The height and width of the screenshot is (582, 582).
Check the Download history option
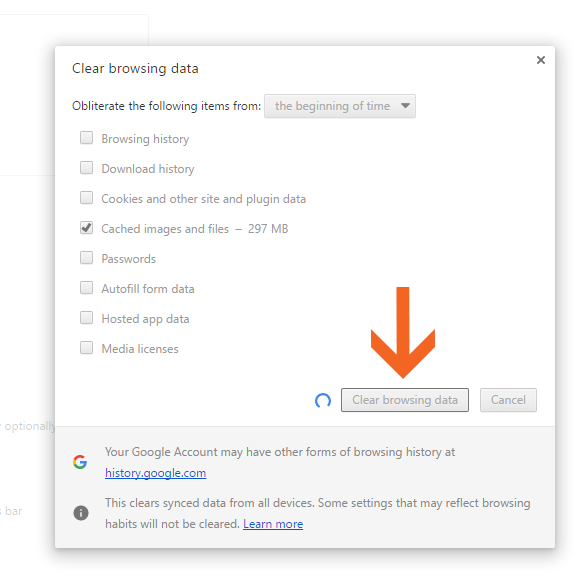pos(86,168)
